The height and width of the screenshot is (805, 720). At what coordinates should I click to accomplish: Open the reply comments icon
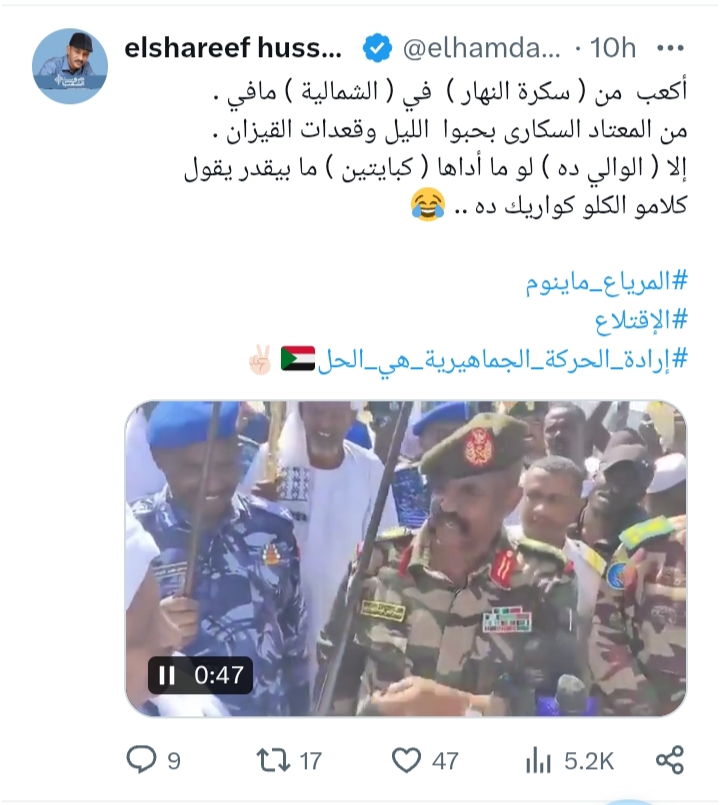[141, 760]
